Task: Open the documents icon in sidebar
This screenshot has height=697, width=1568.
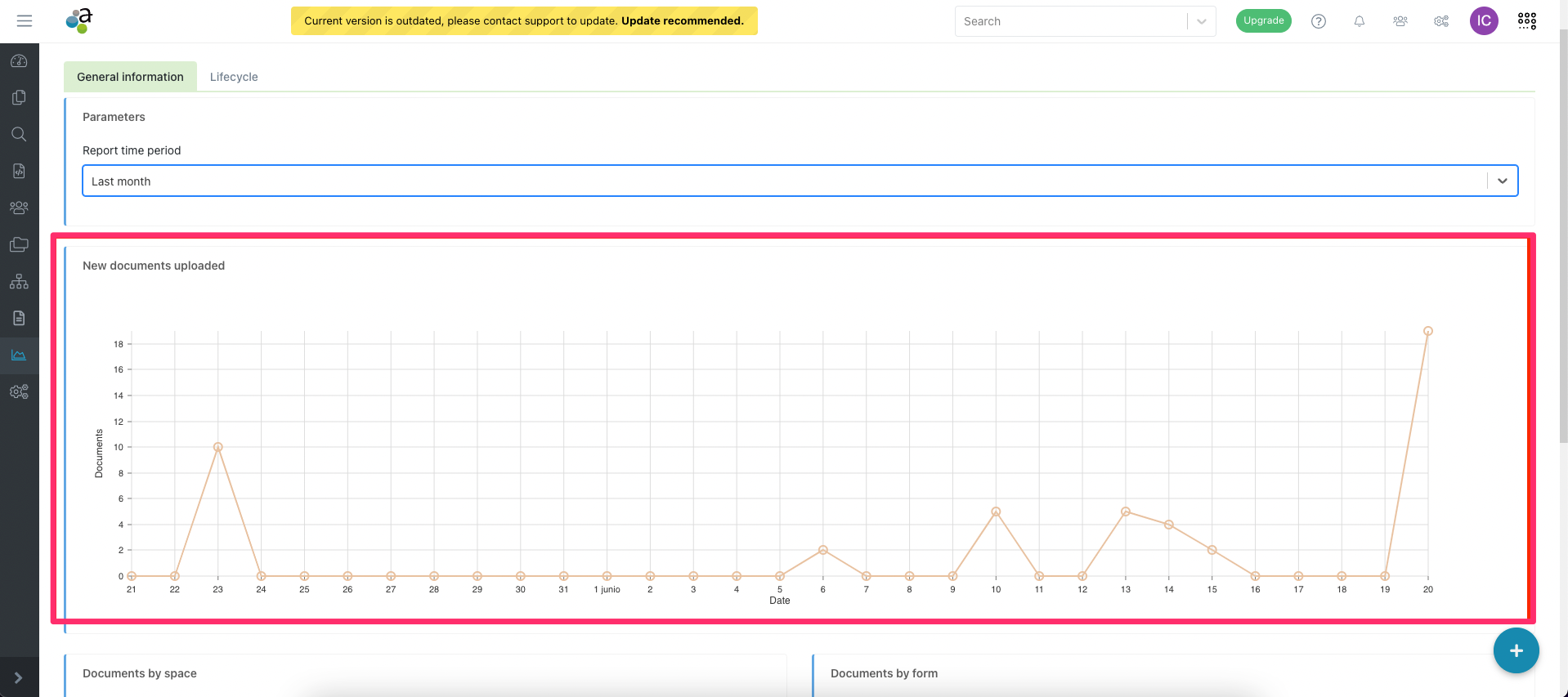Action: click(19, 97)
